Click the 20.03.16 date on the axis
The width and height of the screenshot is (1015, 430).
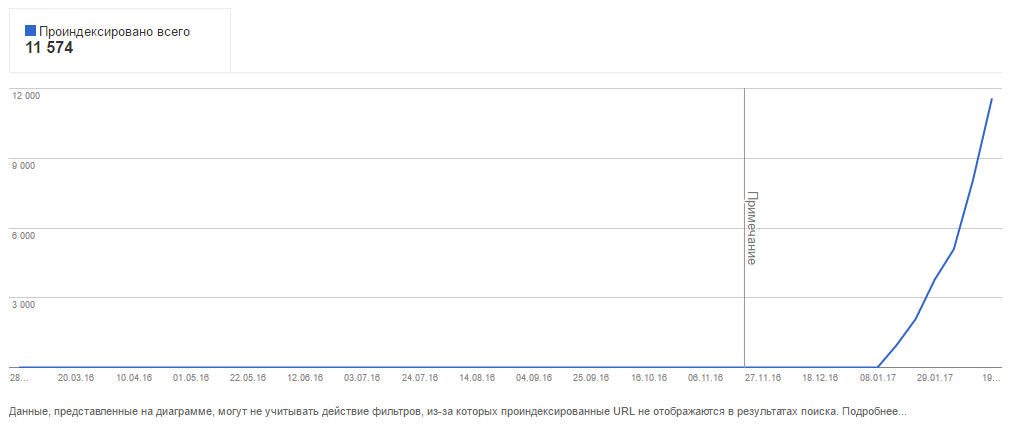(x=76, y=379)
